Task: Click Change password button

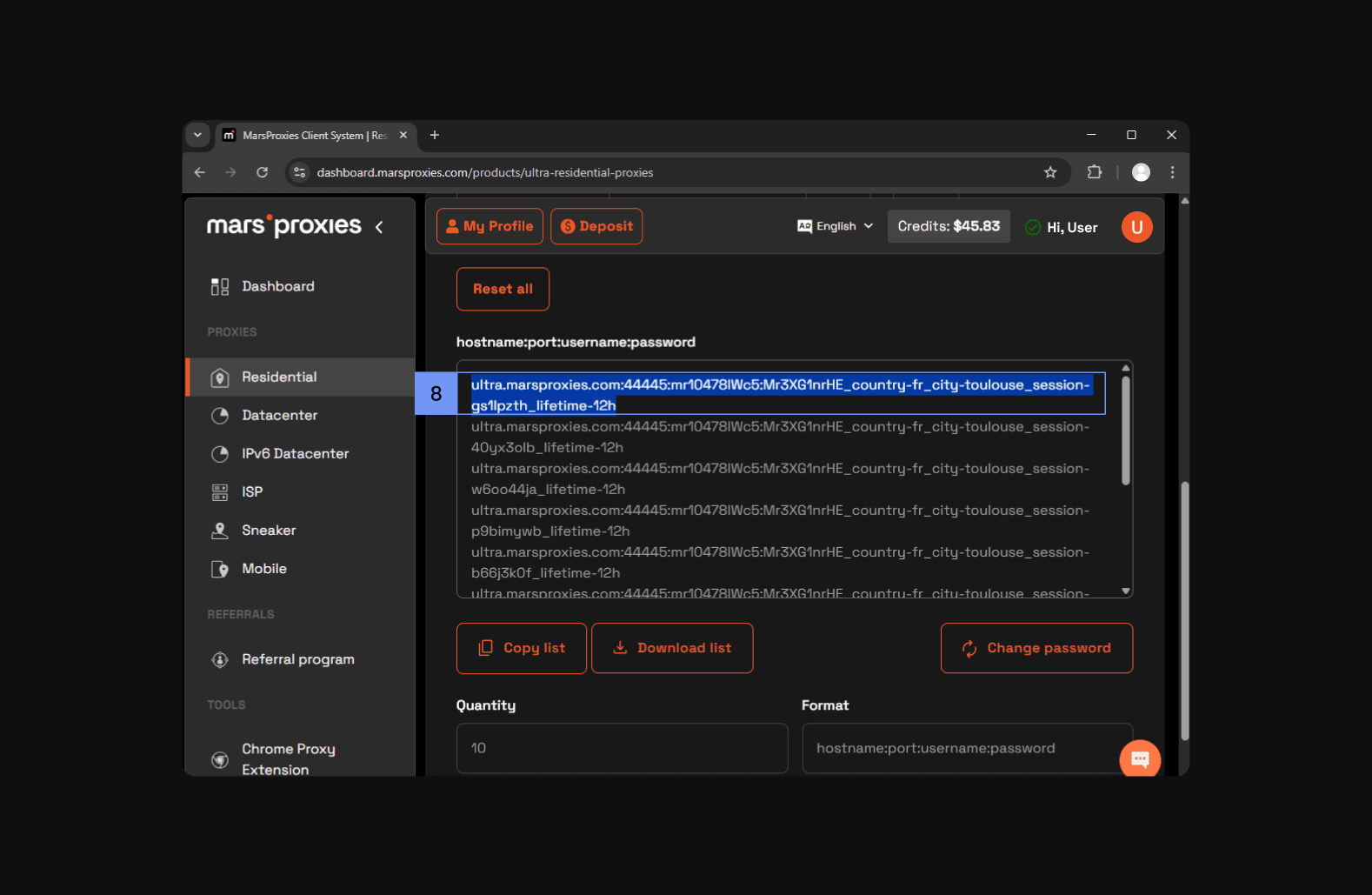Action: point(1036,648)
